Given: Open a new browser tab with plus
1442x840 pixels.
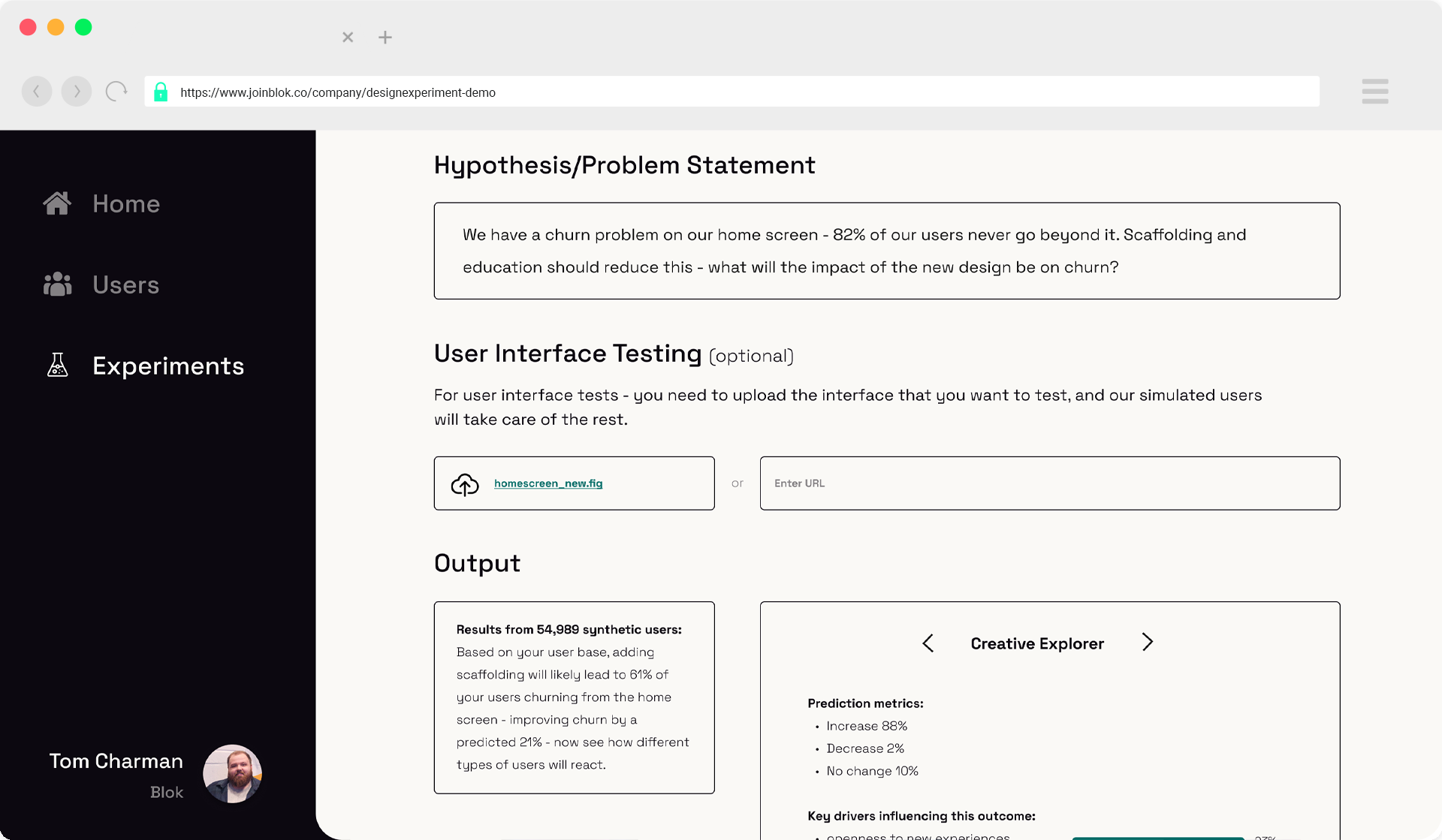Looking at the screenshot, I should [x=385, y=38].
